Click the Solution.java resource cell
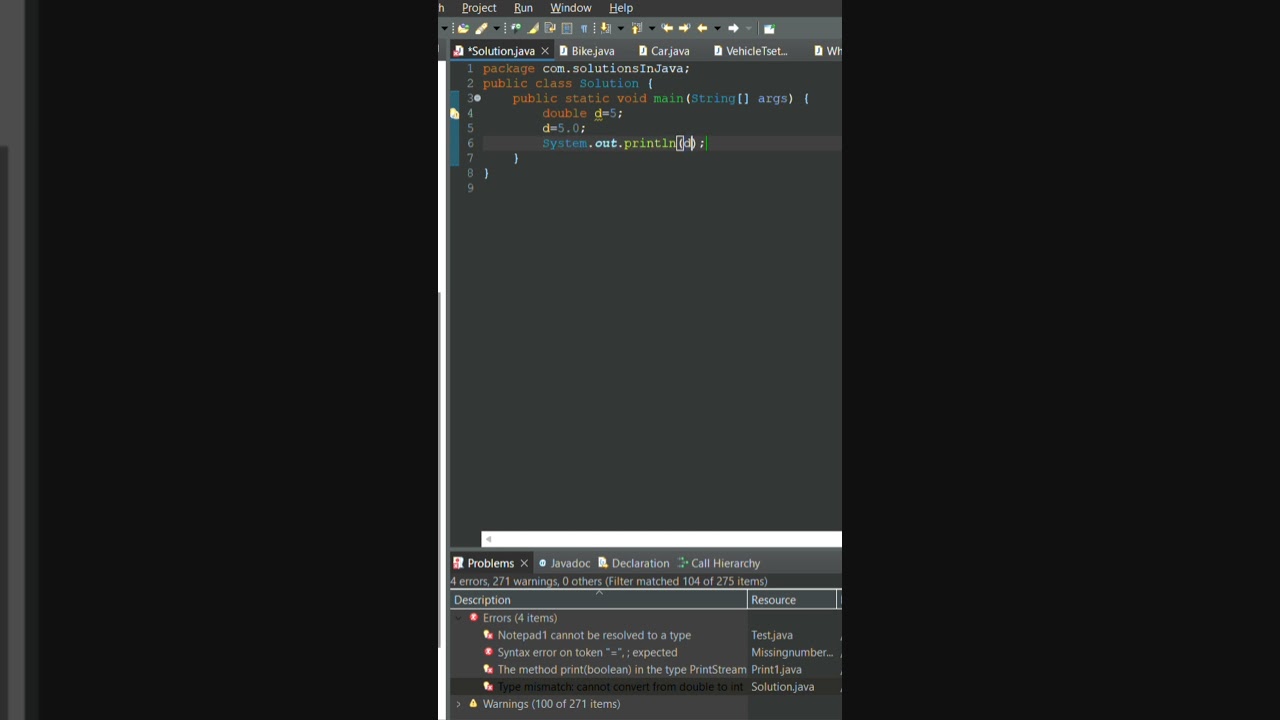 783,687
